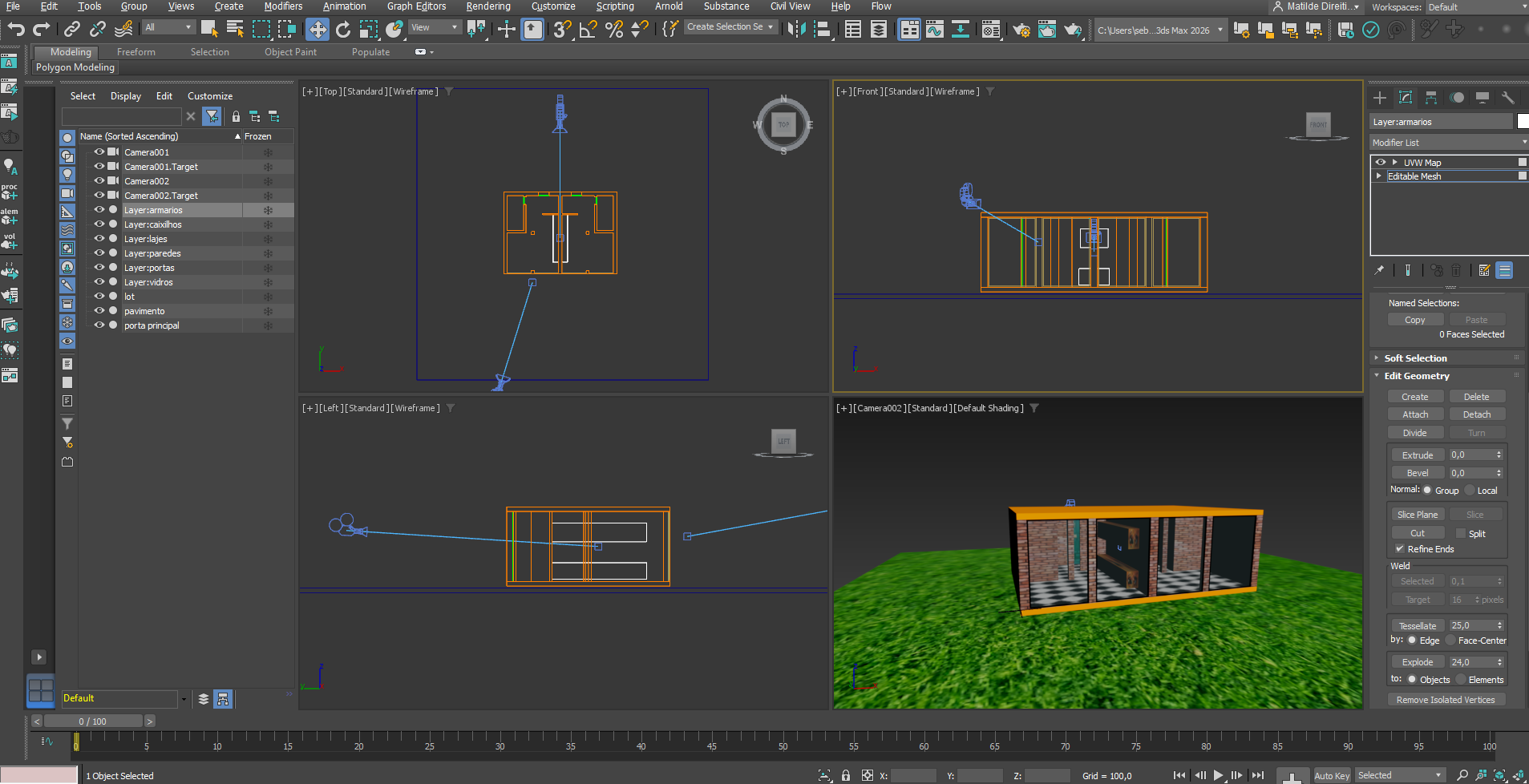Hide Layer:paredes using its eye icon
Image resolution: width=1529 pixels, height=784 pixels.
tap(99, 253)
